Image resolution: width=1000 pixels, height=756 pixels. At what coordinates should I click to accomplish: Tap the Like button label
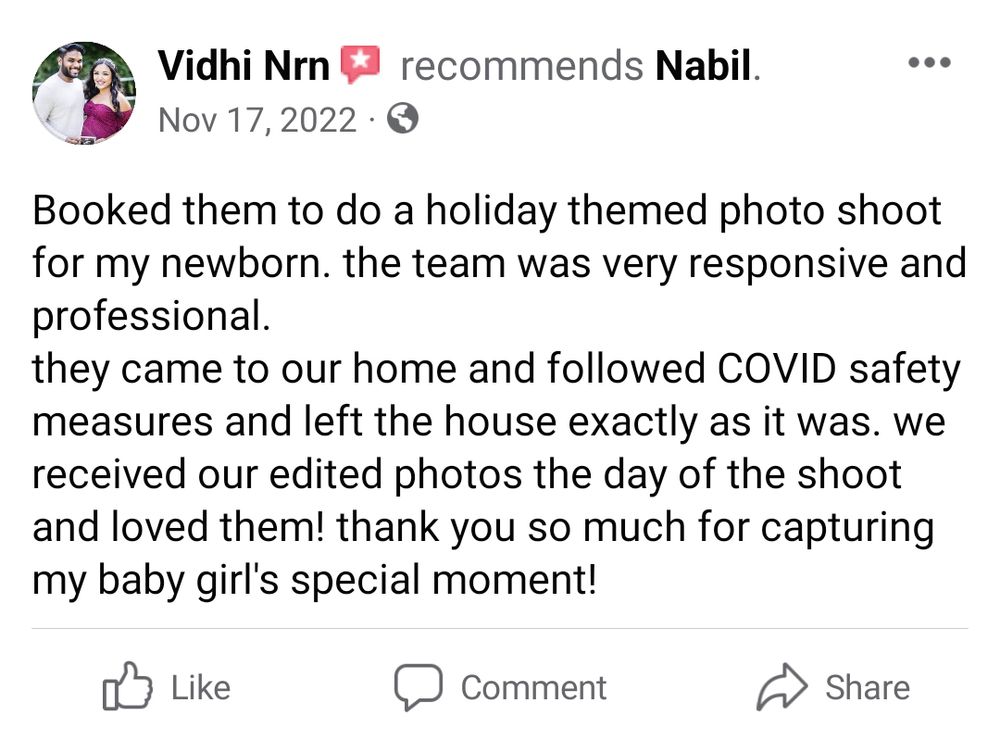200,688
